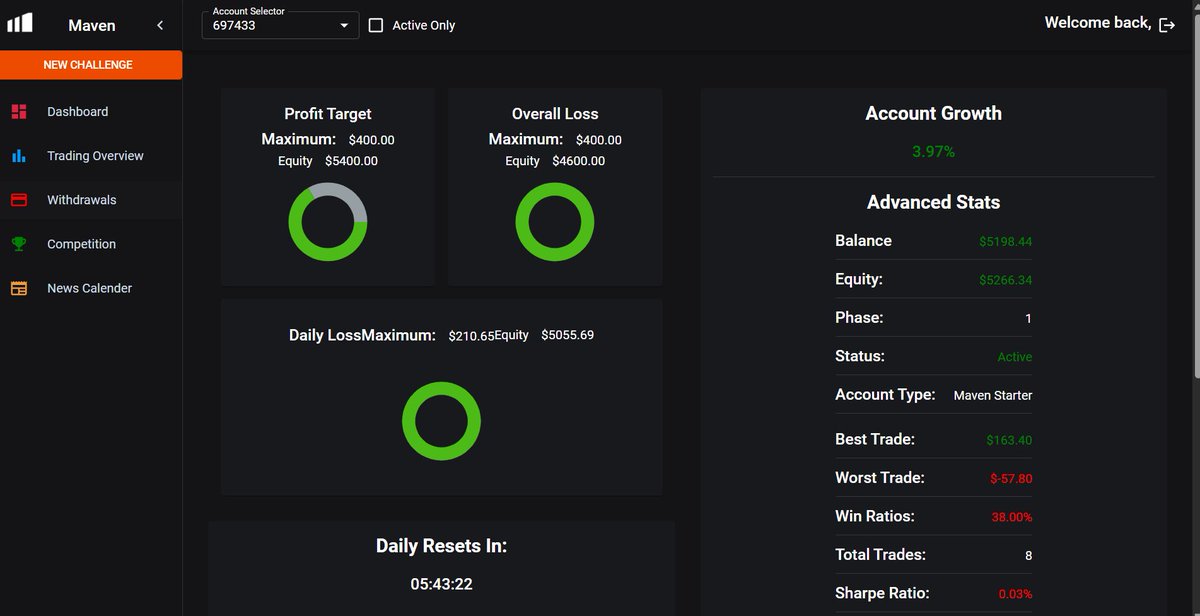The image size is (1200, 616).
Task: Click the Daily Resets countdown 05:43:22
Action: click(x=441, y=584)
